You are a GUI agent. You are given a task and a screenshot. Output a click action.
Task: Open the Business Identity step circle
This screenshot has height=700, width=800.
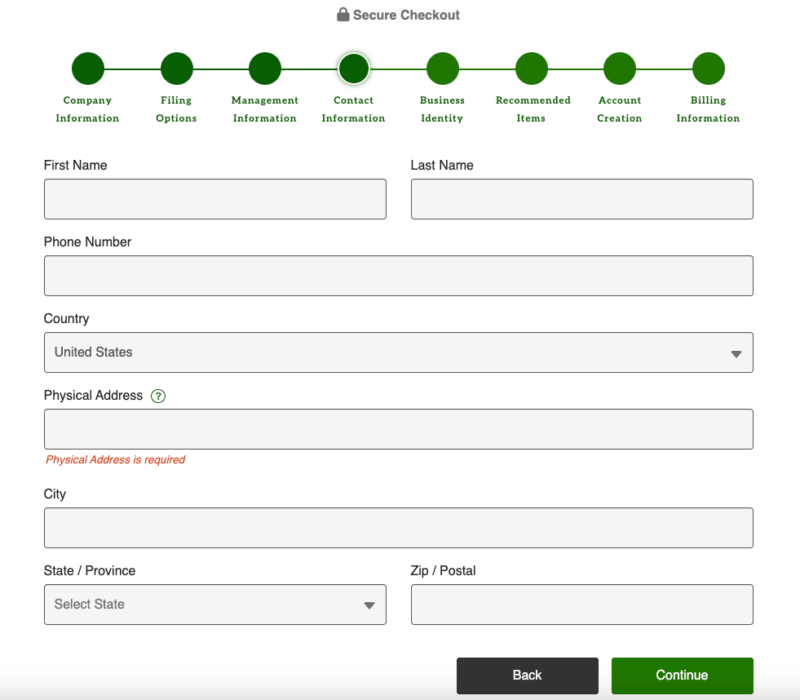[x=442, y=68]
